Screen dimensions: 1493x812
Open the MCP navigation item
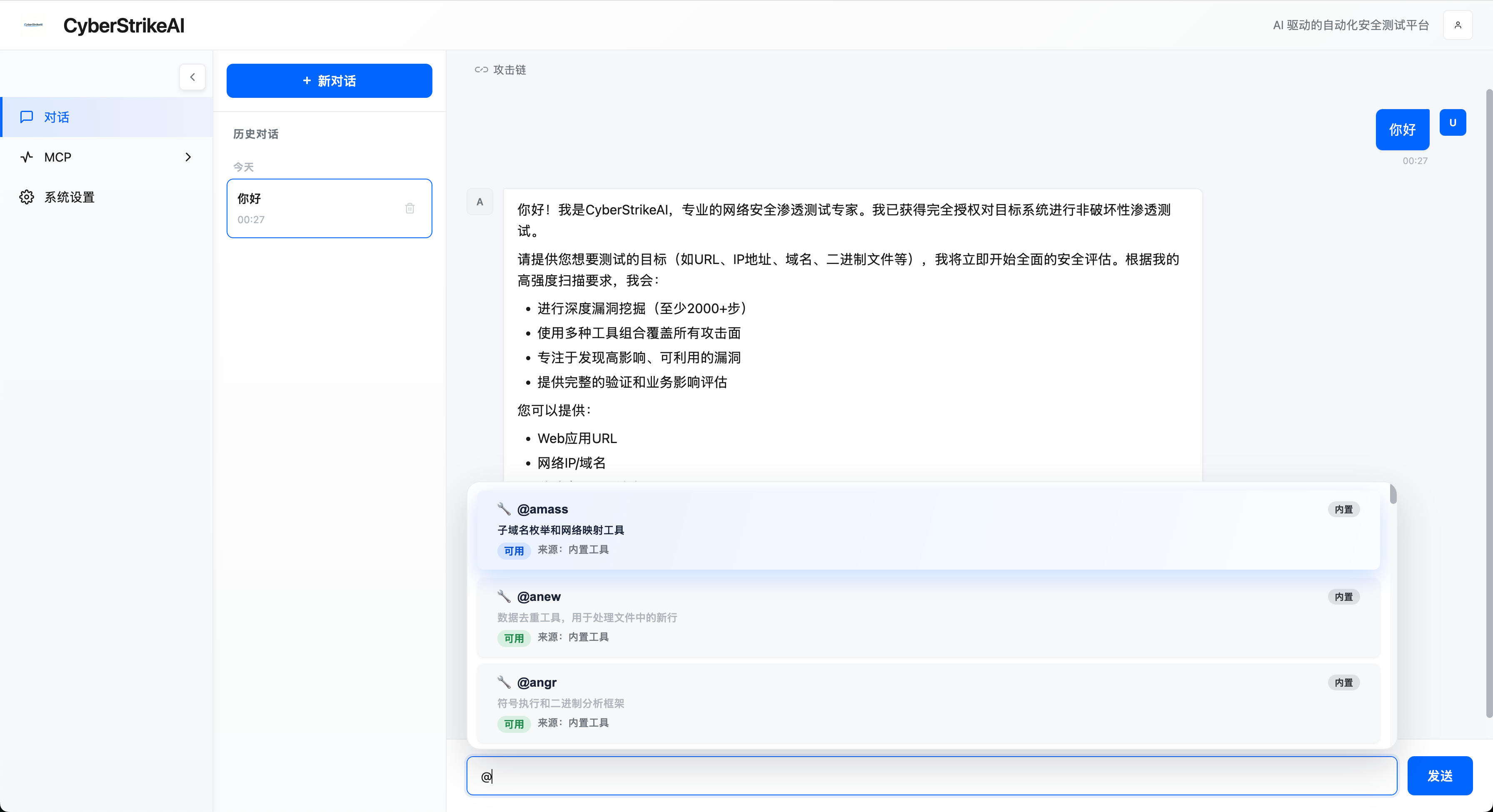click(107, 157)
